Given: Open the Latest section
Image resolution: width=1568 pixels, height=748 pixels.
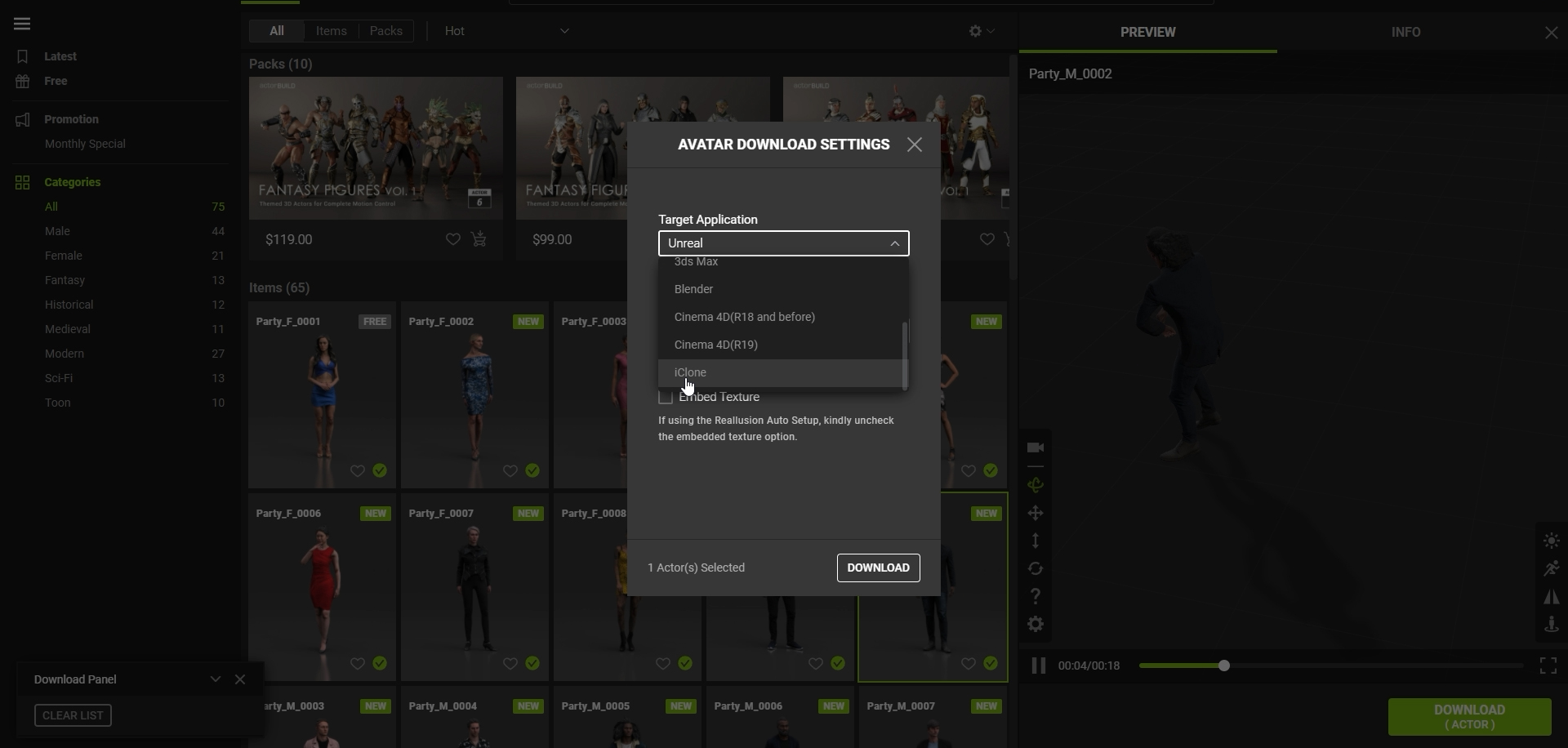Looking at the screenshot, I should pyautogui.click(x=60, y=56).
